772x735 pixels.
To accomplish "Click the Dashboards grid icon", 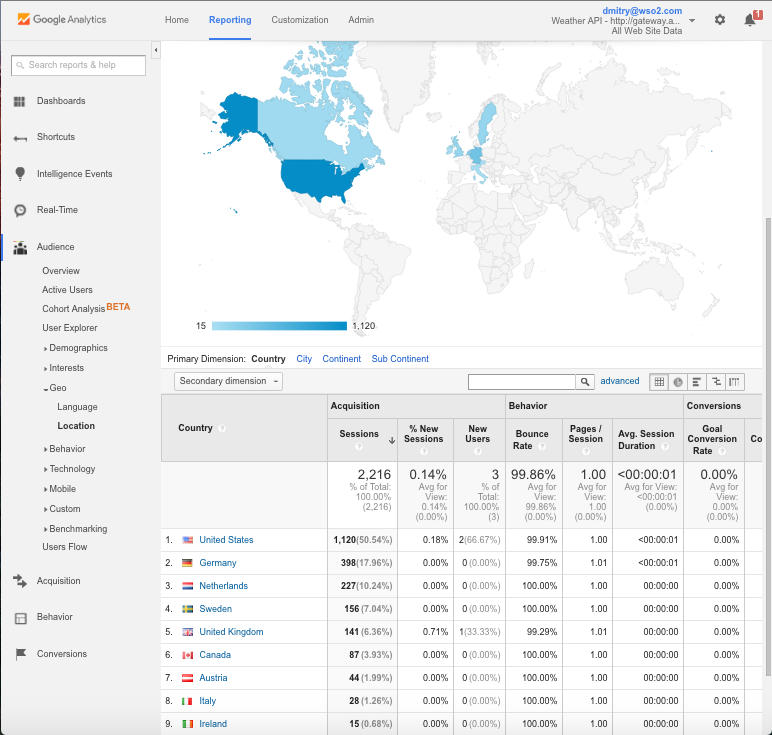I will (x=19, y=101).
